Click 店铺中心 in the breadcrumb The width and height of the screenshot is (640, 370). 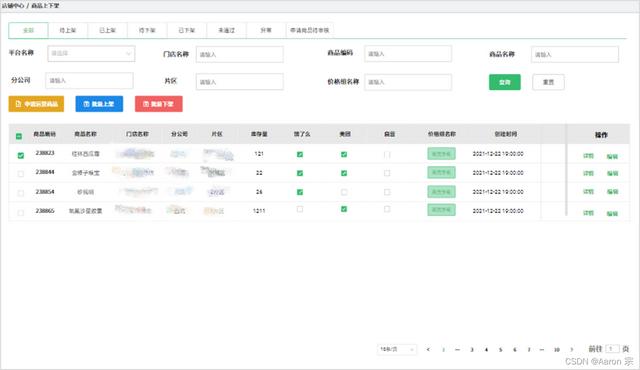click(13, 6)
